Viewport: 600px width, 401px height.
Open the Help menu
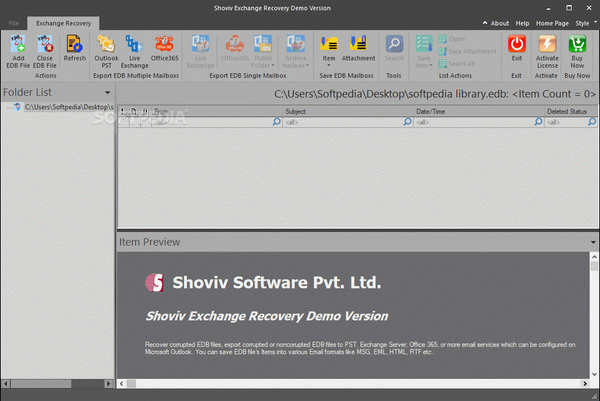pyautogui.click(x=522, y=23)
